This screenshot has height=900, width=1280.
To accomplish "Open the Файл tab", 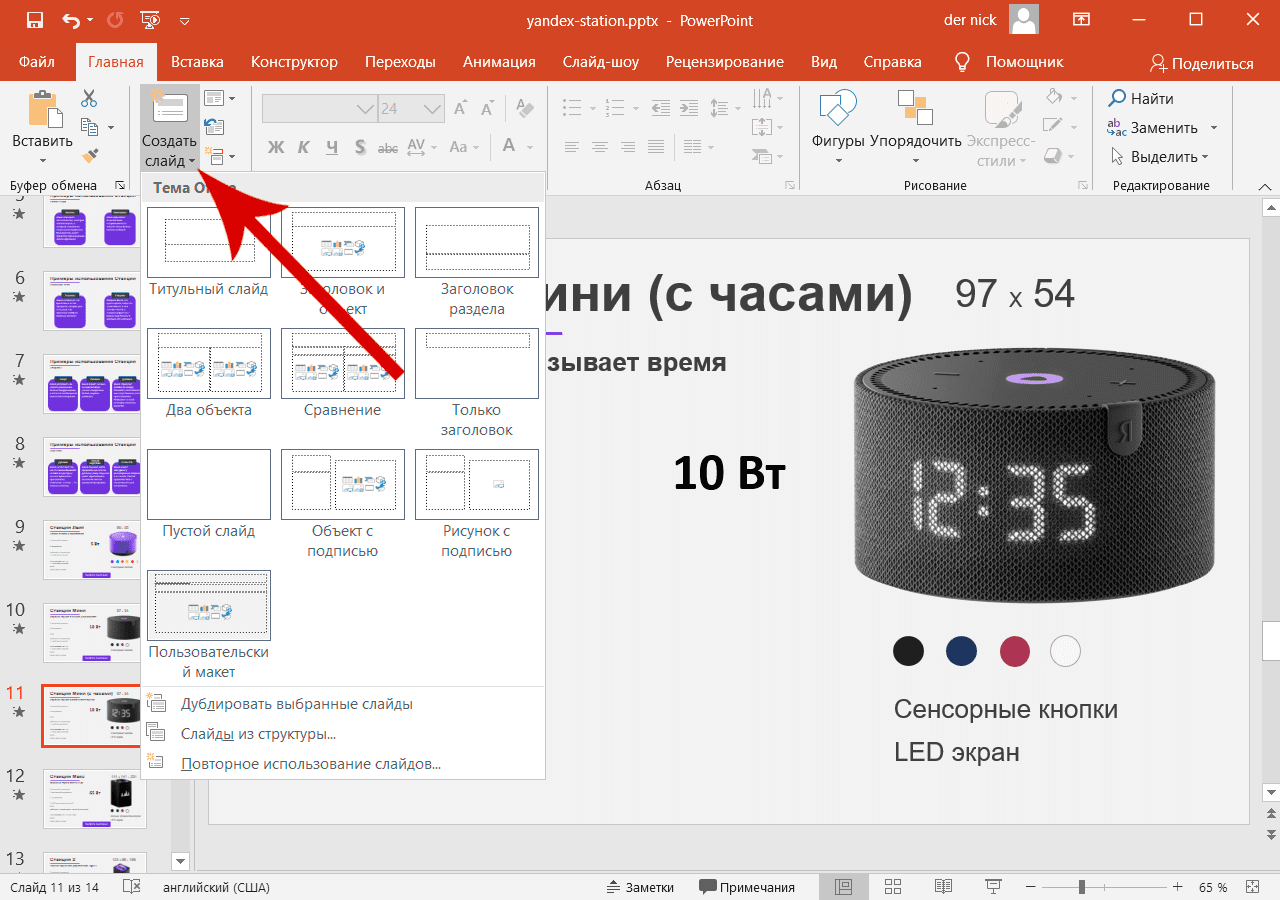I will pos(37,62).
